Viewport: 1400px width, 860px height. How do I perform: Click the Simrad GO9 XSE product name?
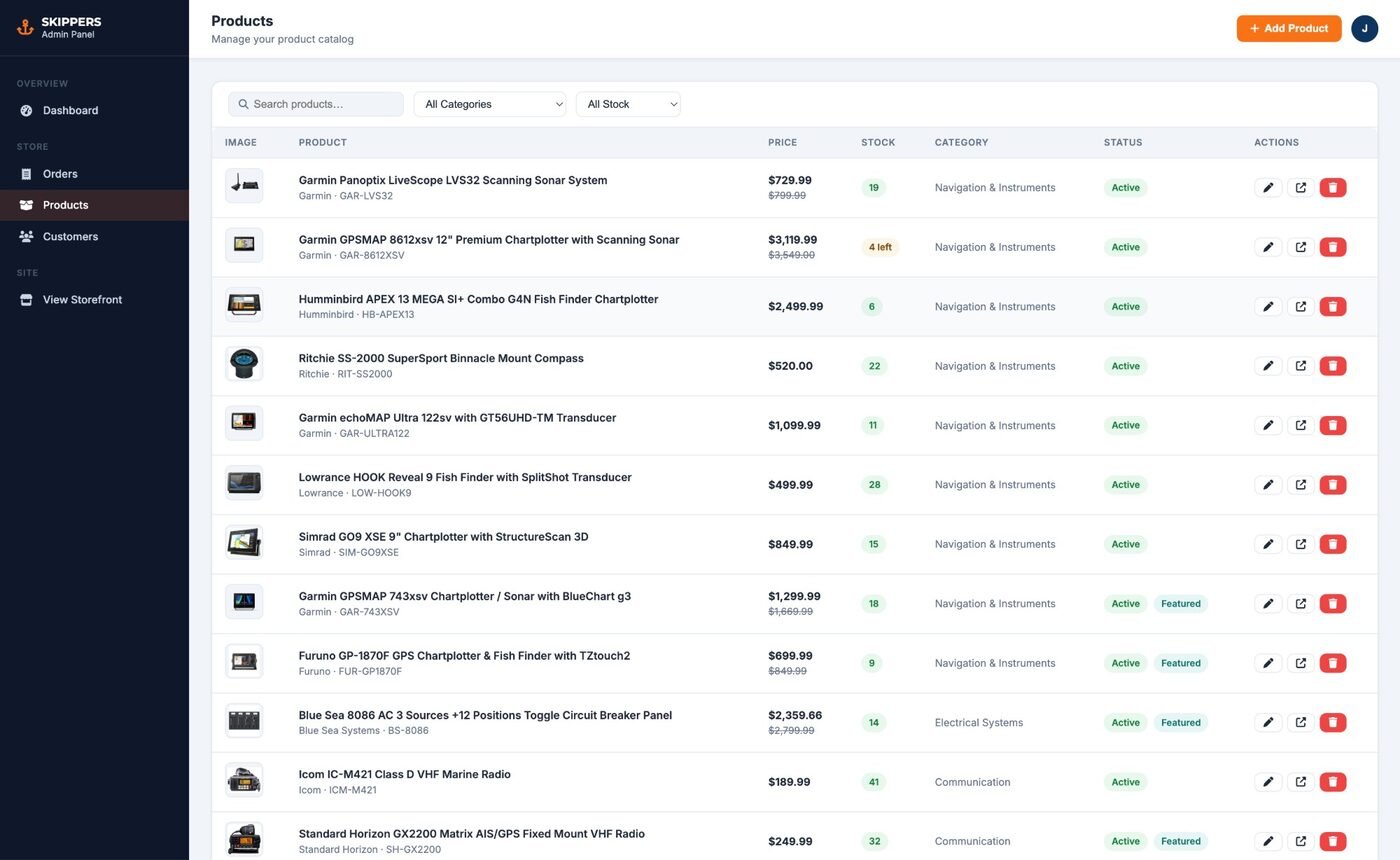pyautogui.click(x=443, y=537)
